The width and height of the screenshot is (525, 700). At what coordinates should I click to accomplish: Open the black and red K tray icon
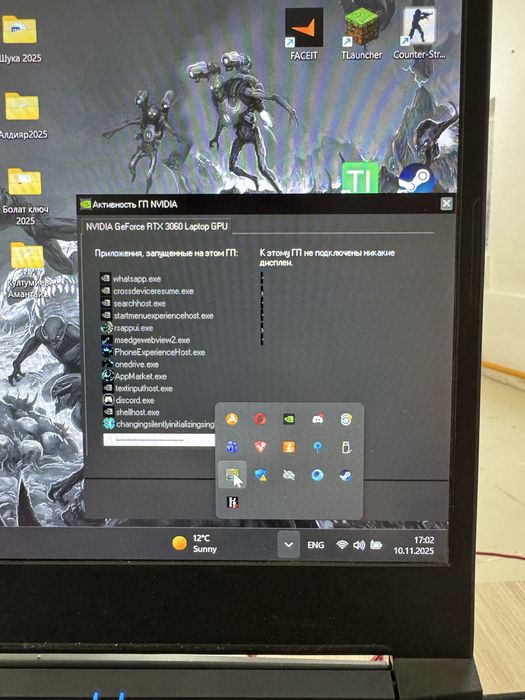coord(232,503)
